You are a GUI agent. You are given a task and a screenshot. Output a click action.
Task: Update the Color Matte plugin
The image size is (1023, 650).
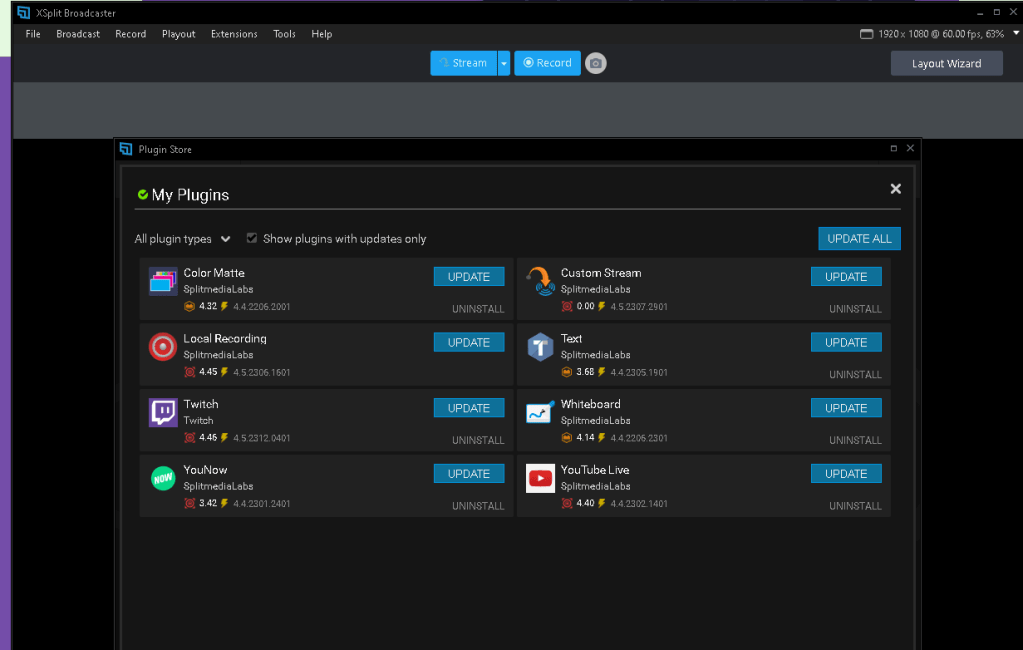468,277
